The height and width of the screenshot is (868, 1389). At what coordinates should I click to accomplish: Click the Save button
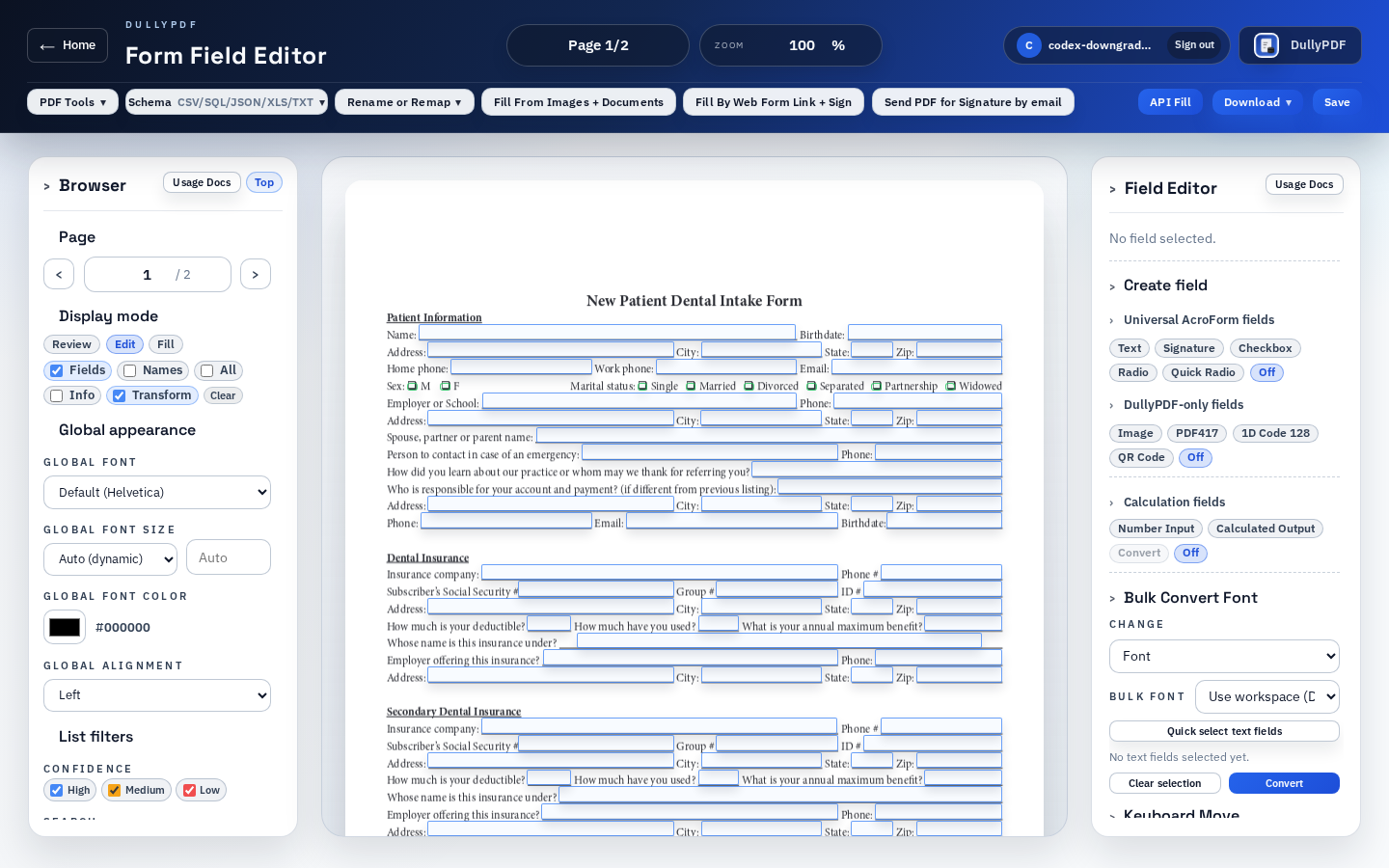click(1337, 102)
